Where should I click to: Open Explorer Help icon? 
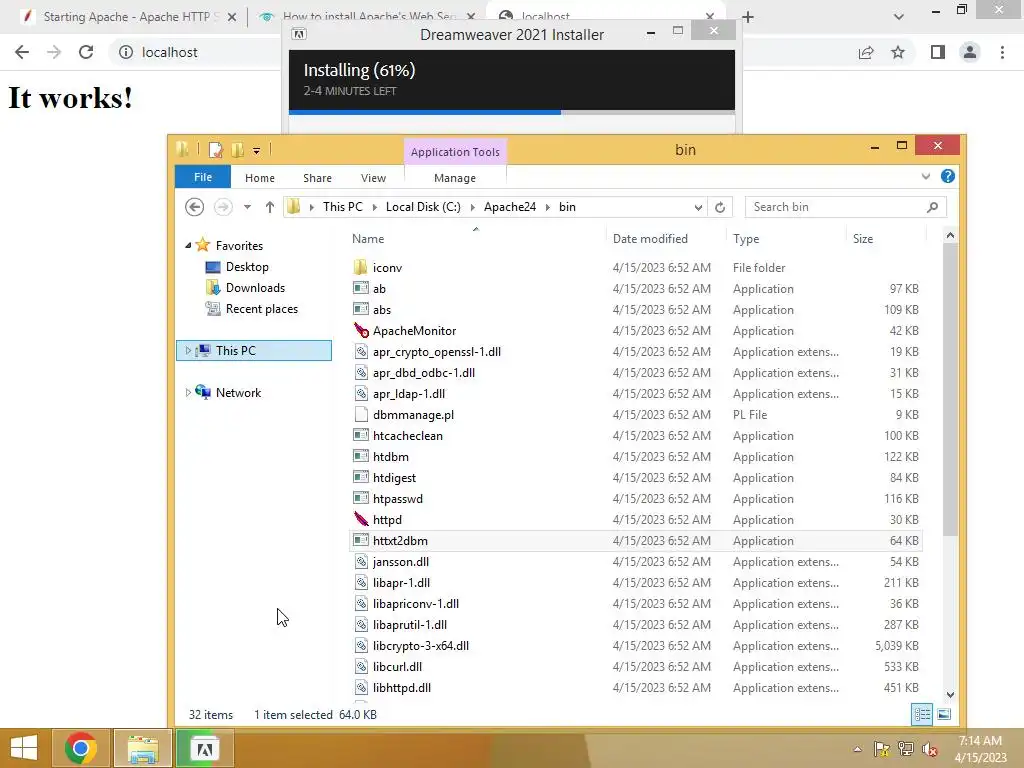[x=948, y=176]
